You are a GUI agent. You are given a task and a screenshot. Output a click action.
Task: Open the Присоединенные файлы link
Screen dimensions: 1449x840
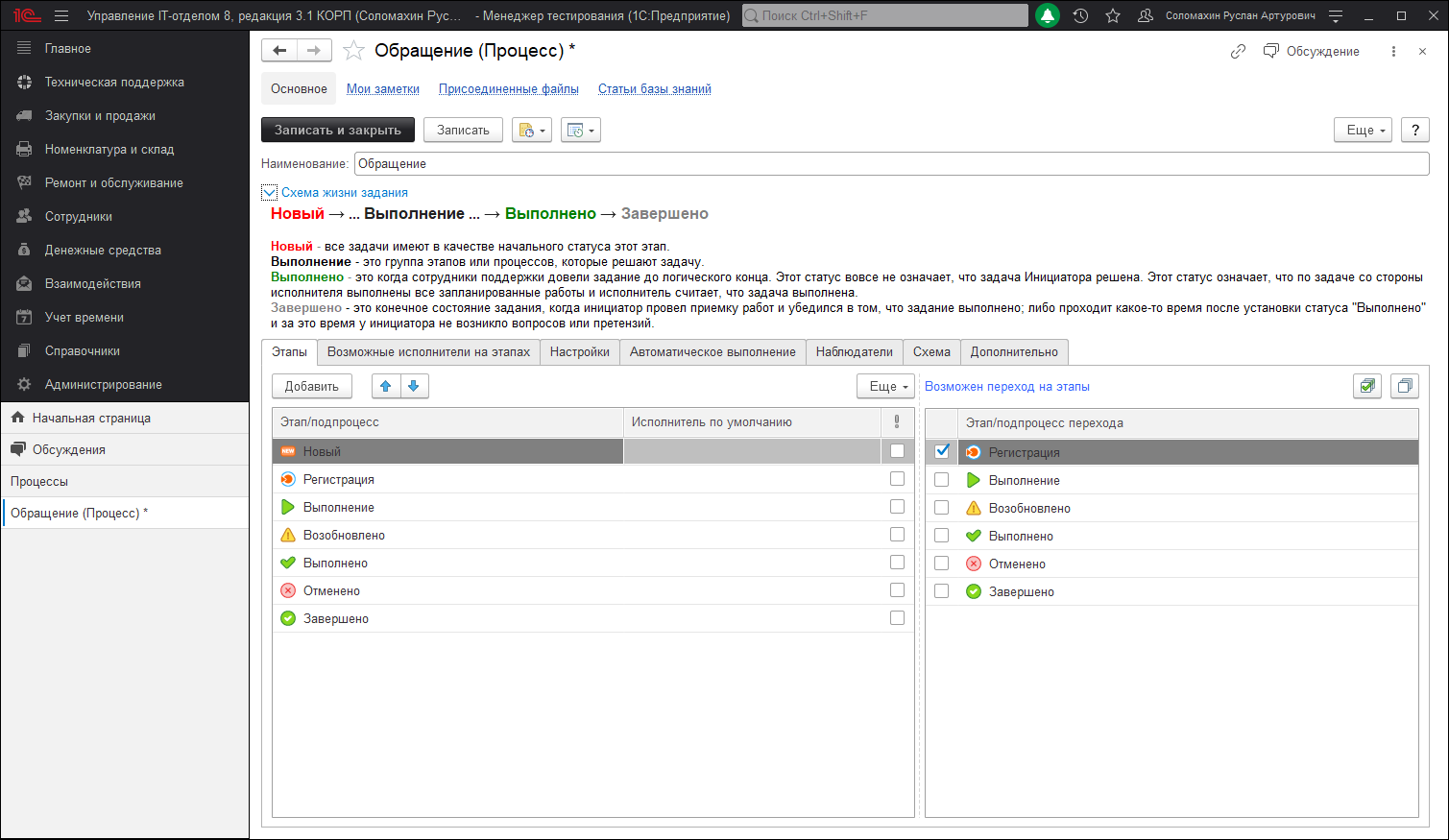click(508, 89)
